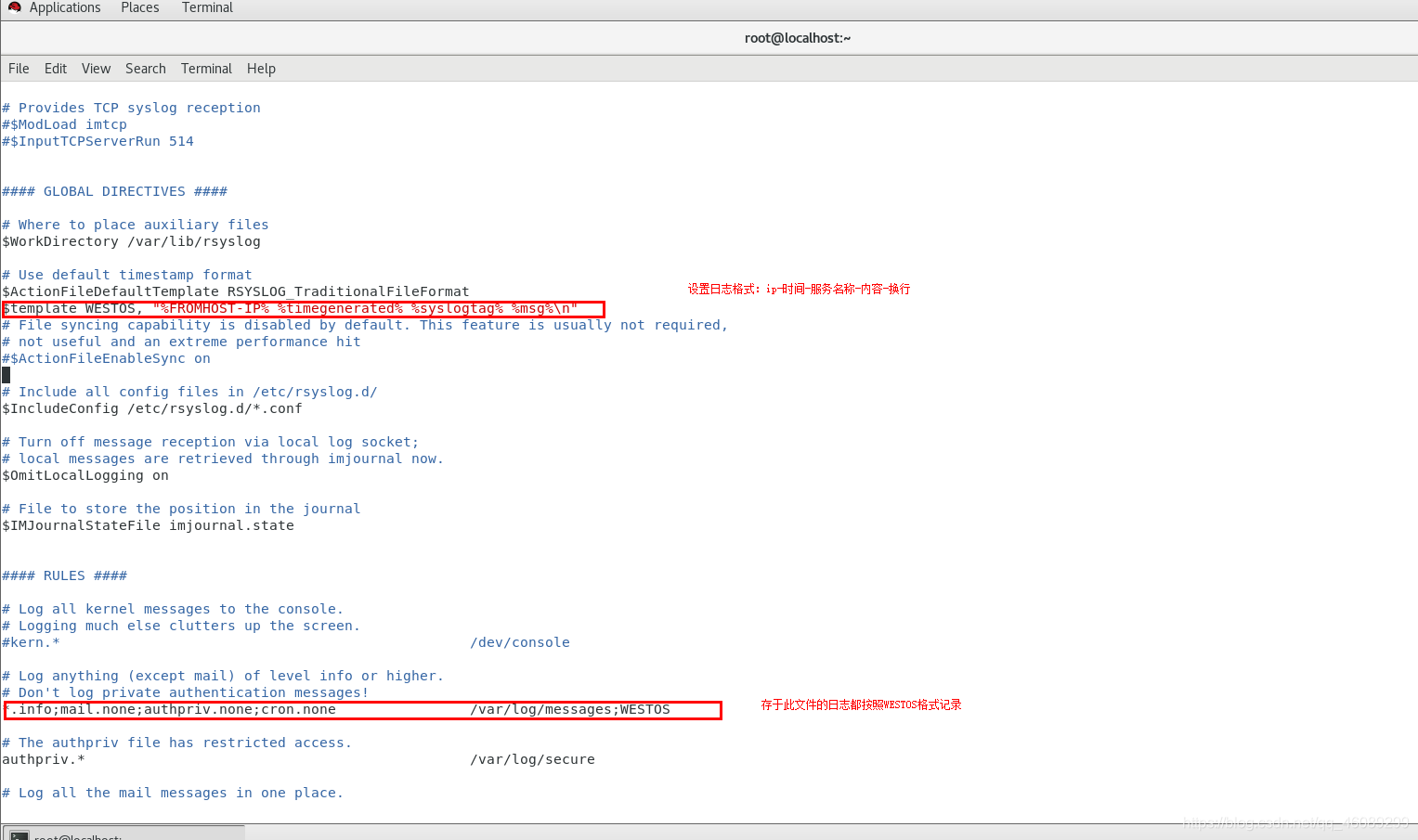Click the root@localhost:~ window title
Screen dimensions: 1418x840
798,38
